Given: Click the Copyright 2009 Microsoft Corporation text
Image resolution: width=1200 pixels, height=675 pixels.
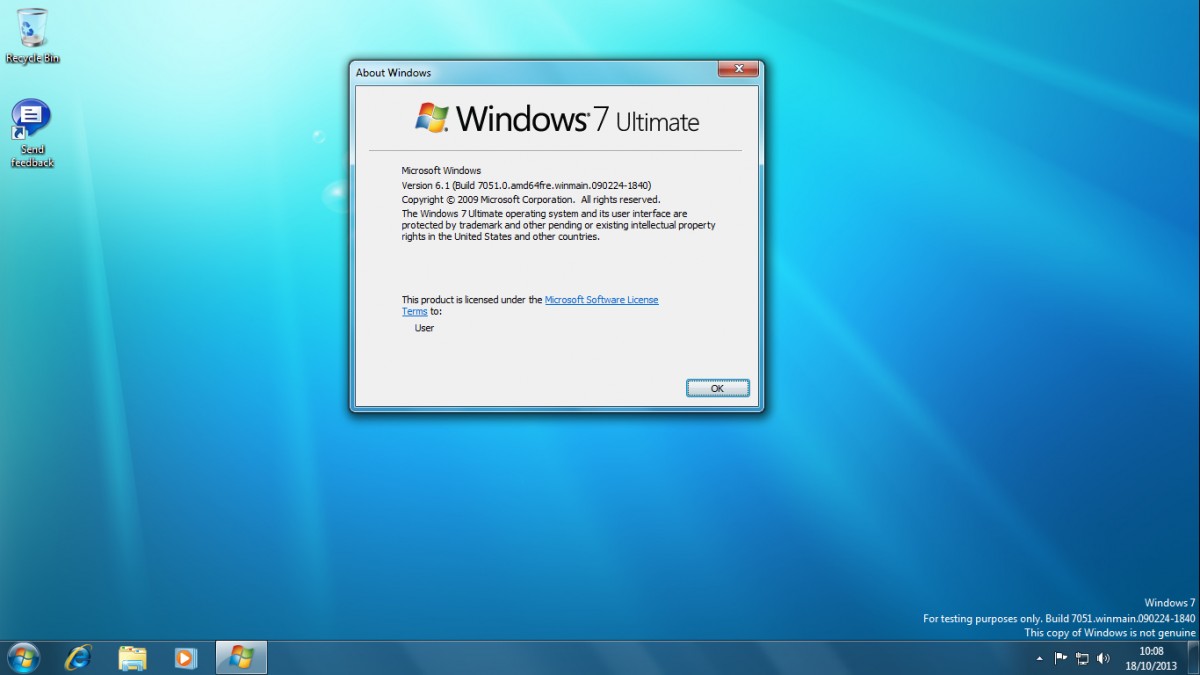Looking at the screenshot, I should 531,199.
